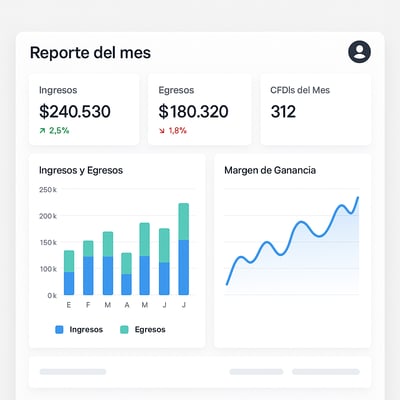Viewport: 400px width, 400px height.
Task: Click the 0k axis label
Action: [x=52, y=295]
